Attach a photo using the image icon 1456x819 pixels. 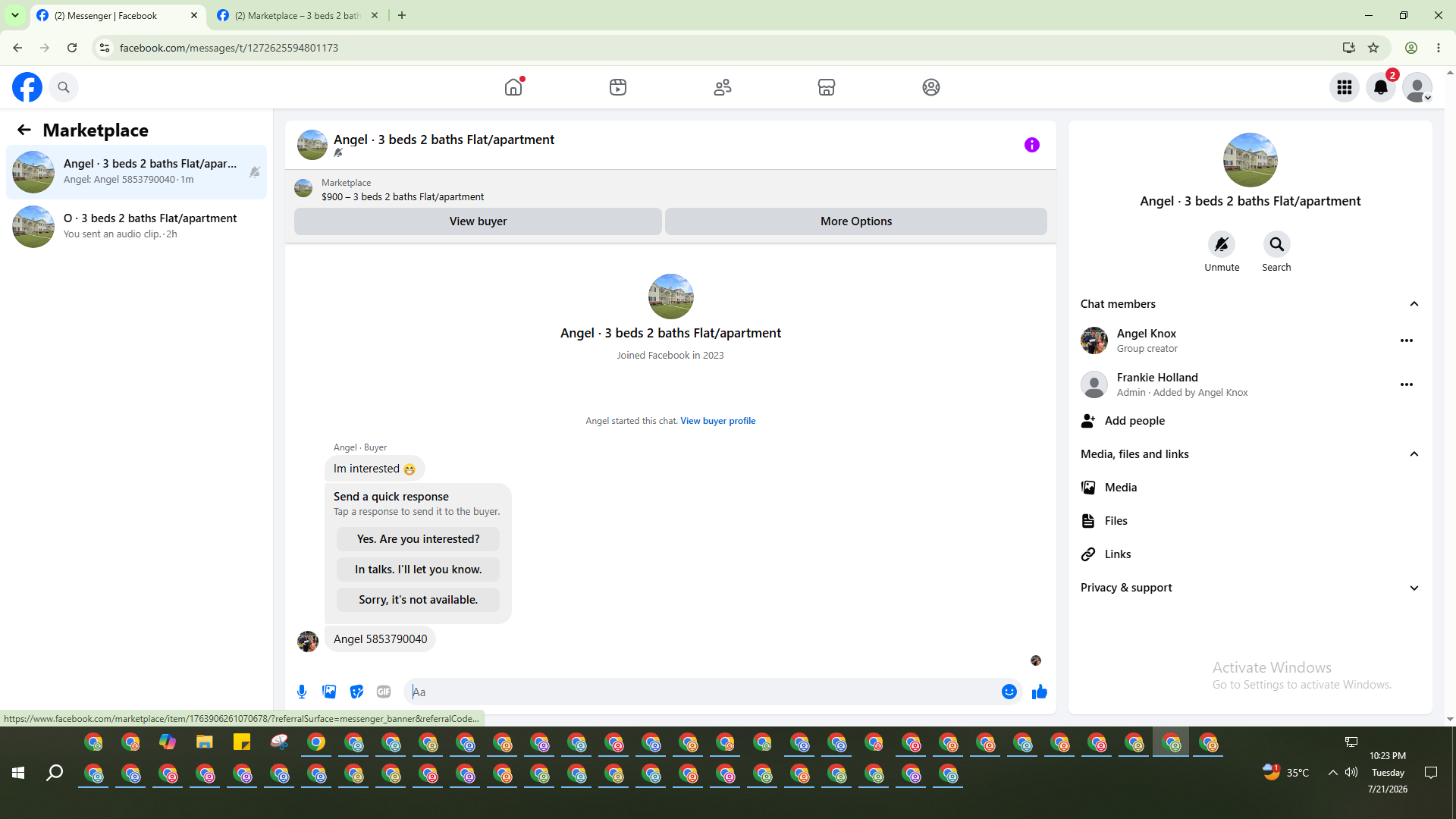coord(329,692)
